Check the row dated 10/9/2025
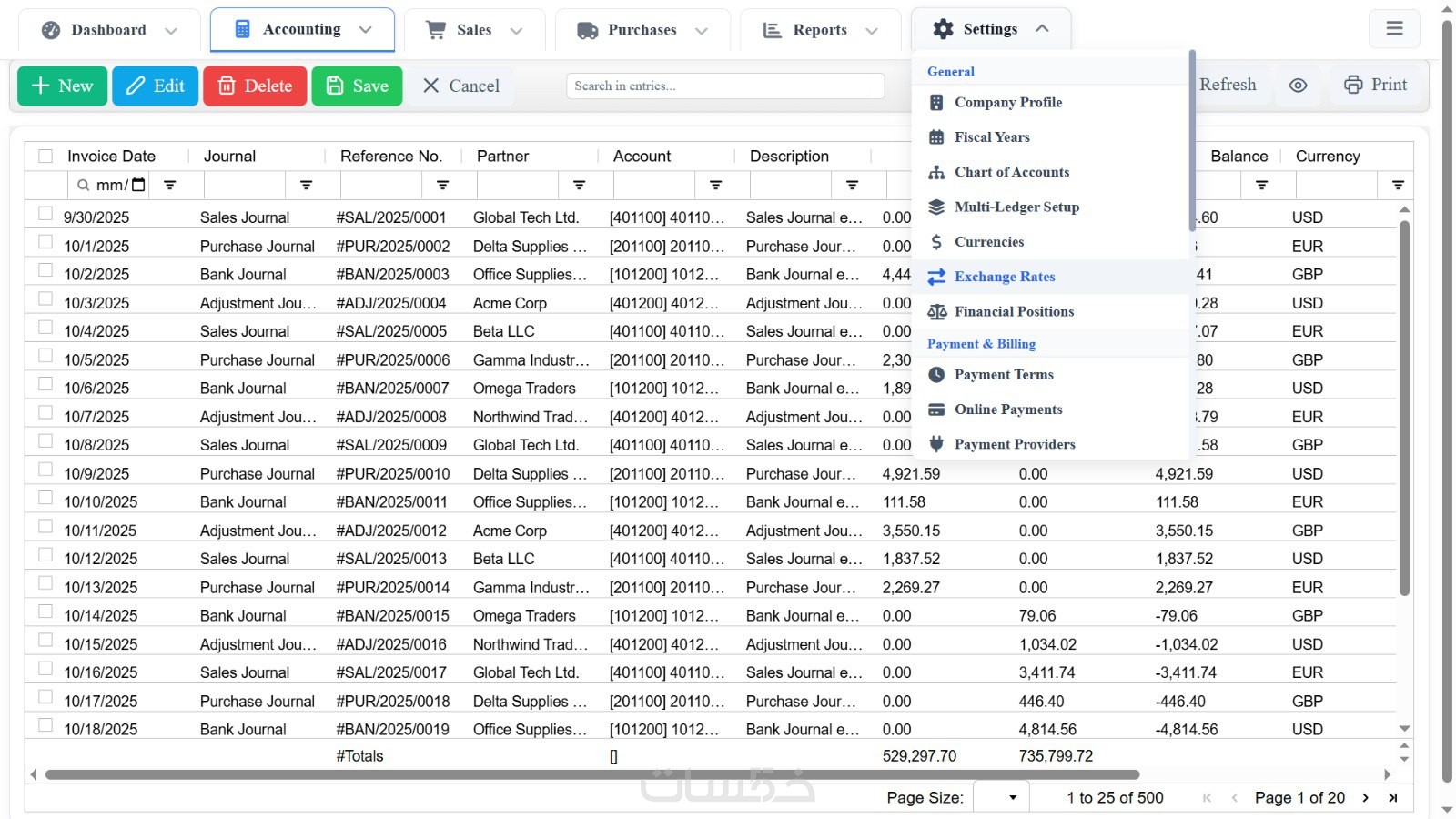The height and width of the screenshot is (819, 1456). pyautogui.click(x=45, y=470)
